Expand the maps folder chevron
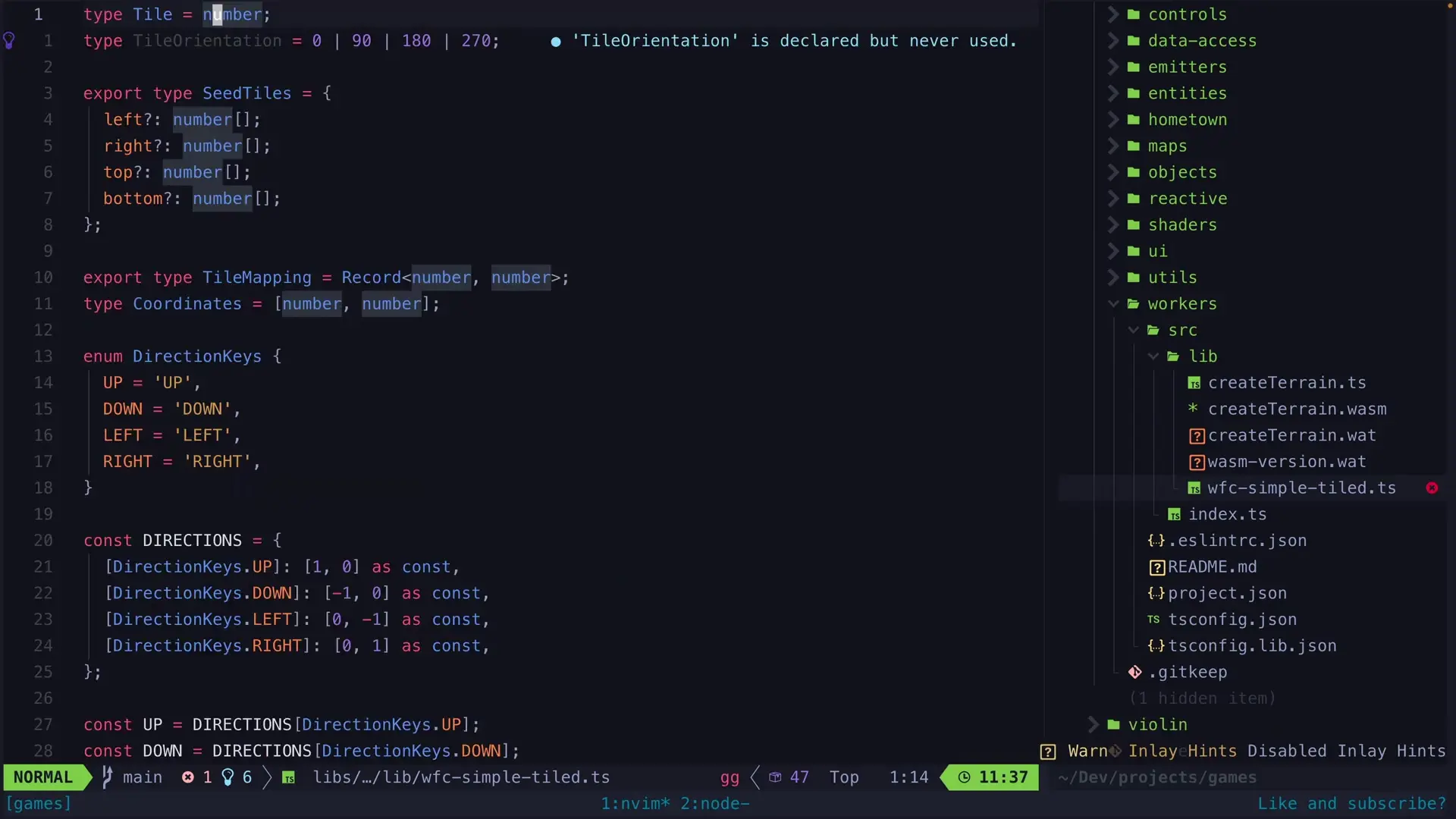This screenshot has height=819, width=1456. pos(1112,146)
